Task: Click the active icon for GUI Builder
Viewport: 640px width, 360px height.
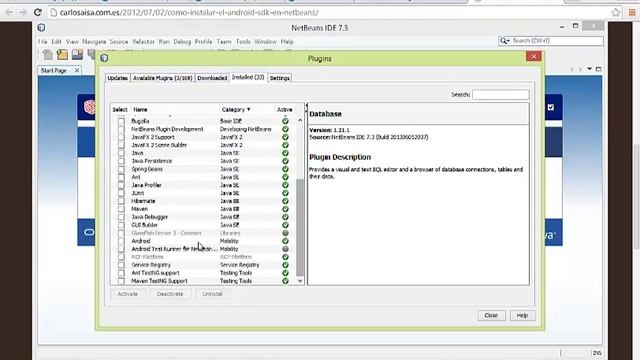Action: pyautogui.click(x=285, y=224)
